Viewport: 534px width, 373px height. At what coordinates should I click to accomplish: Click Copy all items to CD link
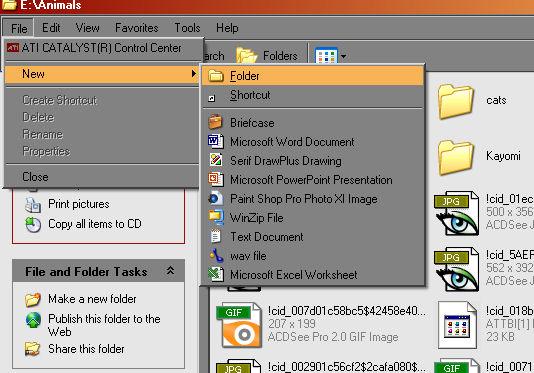(x=95, y=224)
